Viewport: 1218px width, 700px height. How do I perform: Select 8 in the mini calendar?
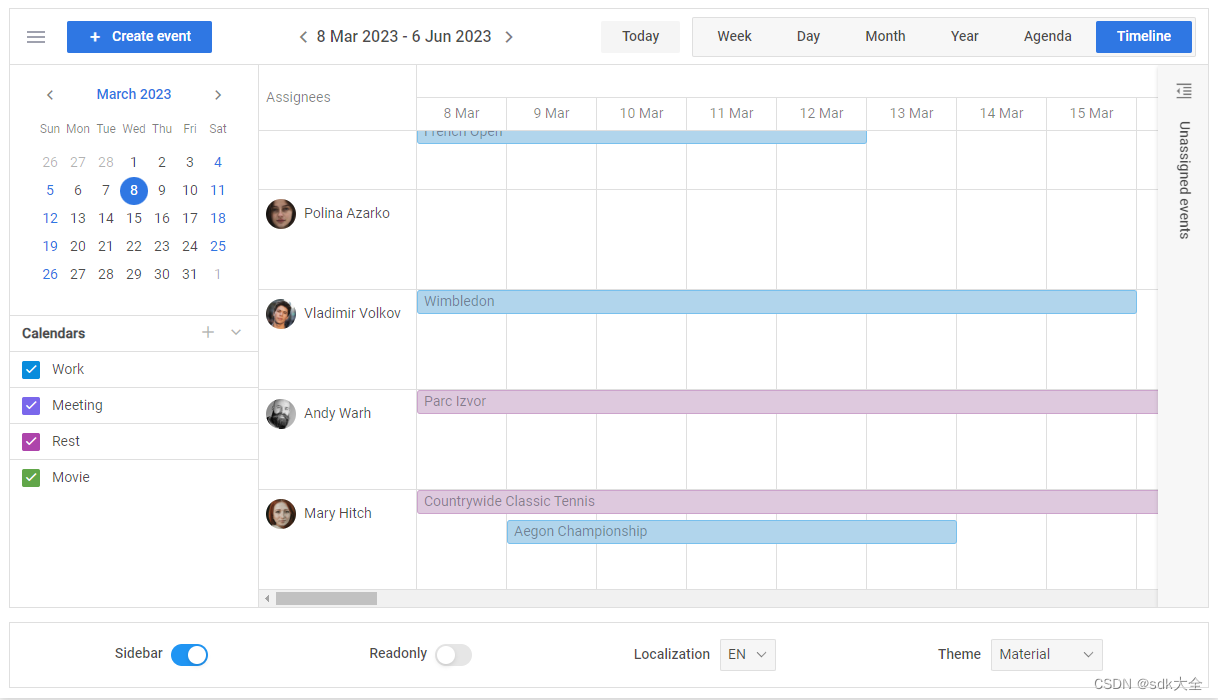tap(134, 191)
